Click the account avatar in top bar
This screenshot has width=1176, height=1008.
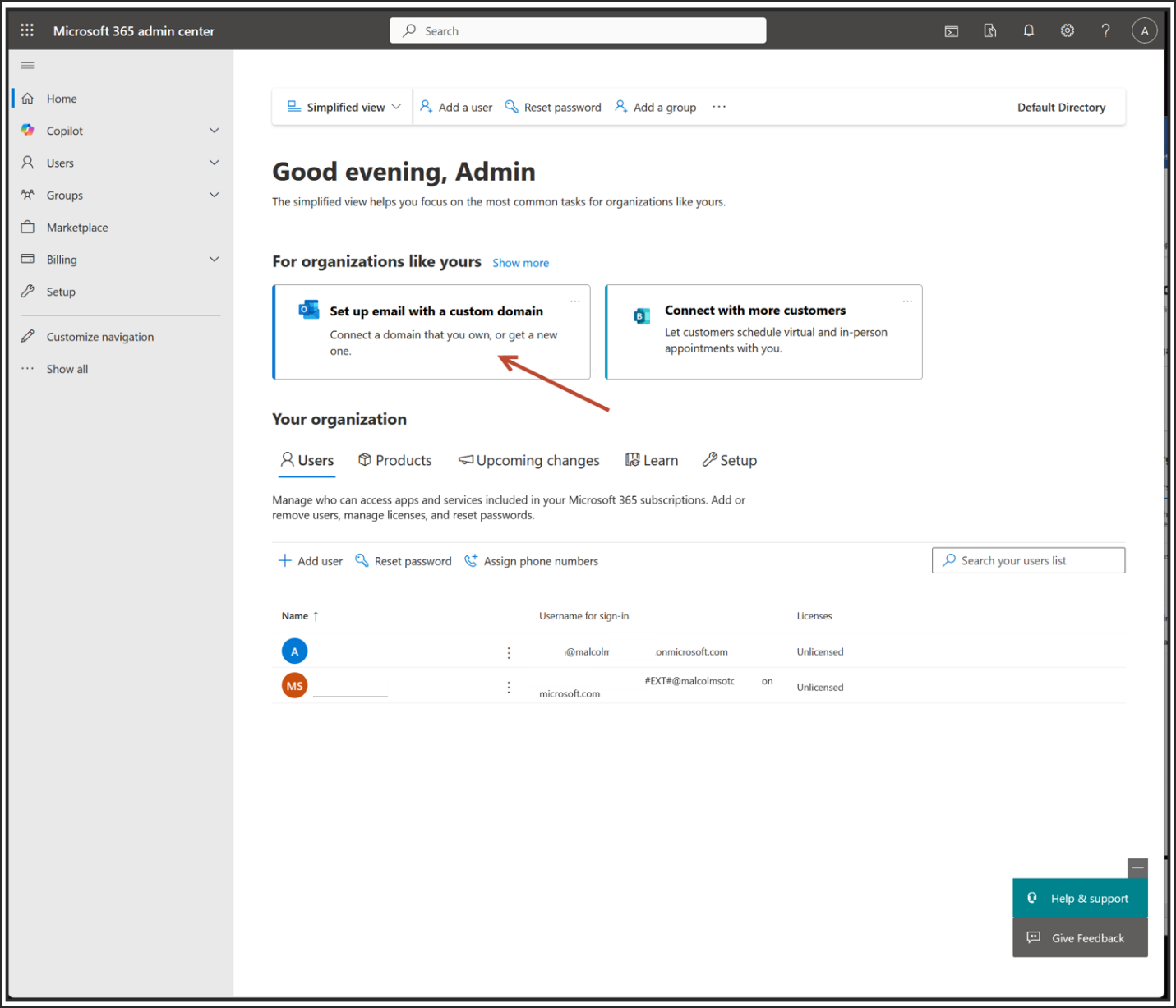click(1144, 30)
